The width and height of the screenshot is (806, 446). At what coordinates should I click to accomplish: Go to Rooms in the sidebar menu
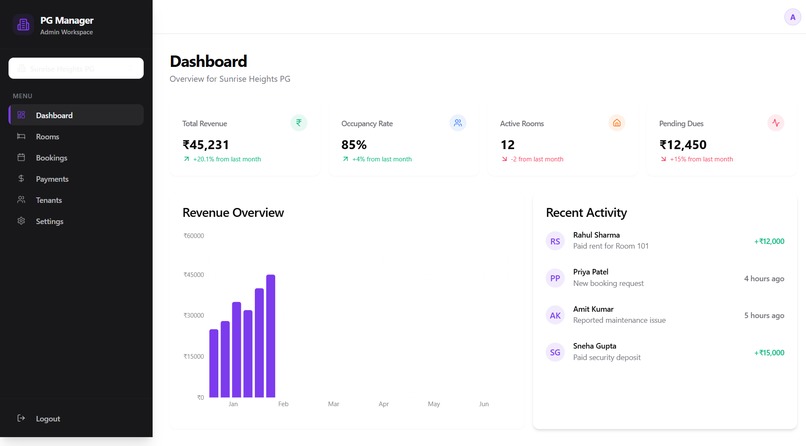coord(76,137)
